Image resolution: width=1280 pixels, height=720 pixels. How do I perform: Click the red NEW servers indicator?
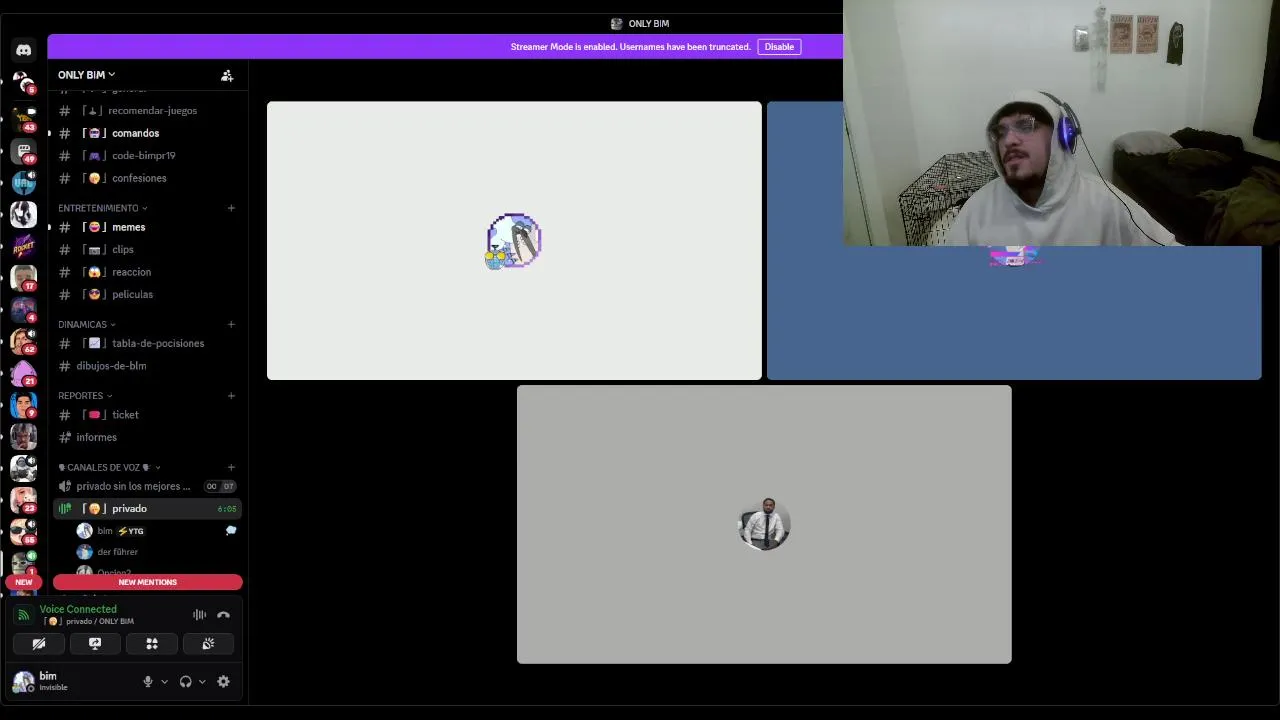coord(24,582)
